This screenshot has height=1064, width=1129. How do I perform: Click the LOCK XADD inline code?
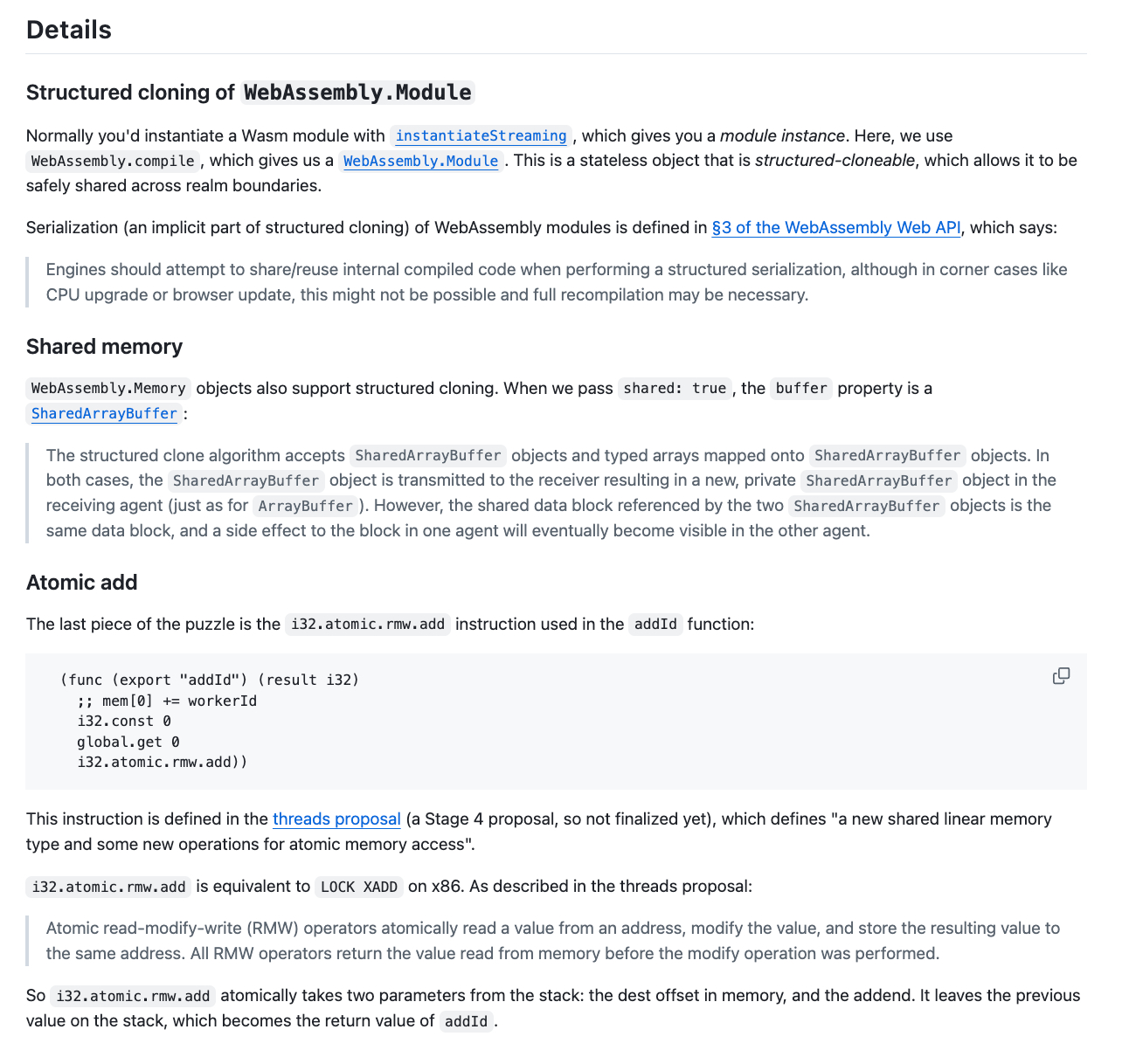[359, 888]
